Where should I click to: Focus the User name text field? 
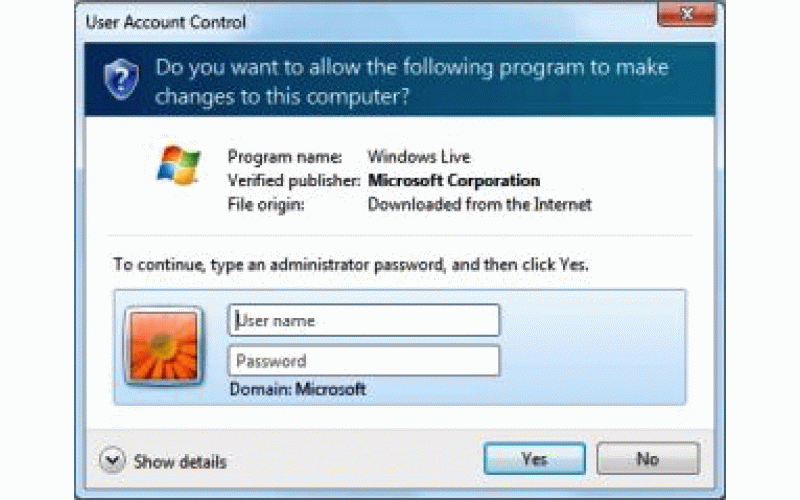click(364, 320)
